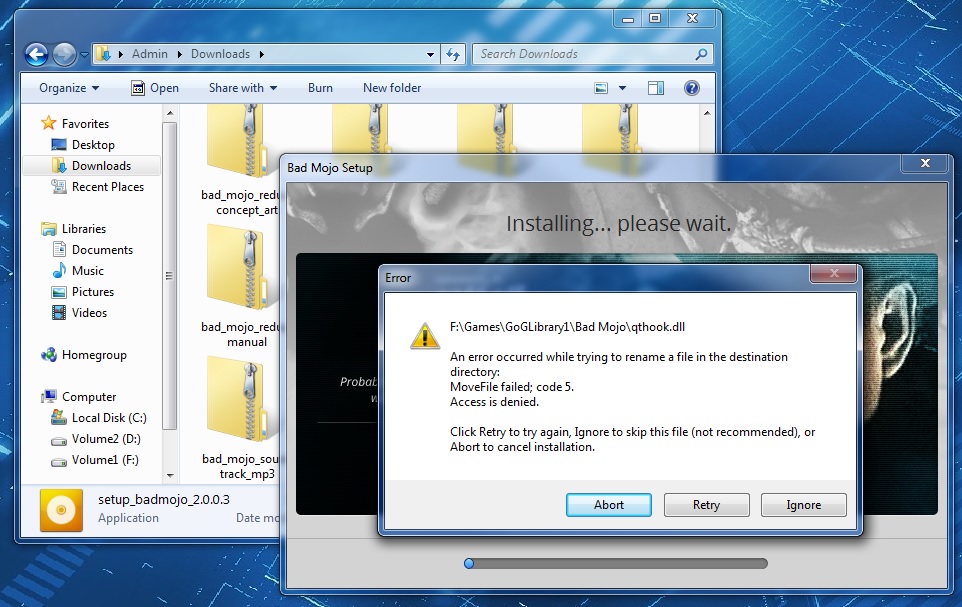Click Admin in the address bar
Image resolution: width=962 pixels, height=607 pixels.
point(149,54)
